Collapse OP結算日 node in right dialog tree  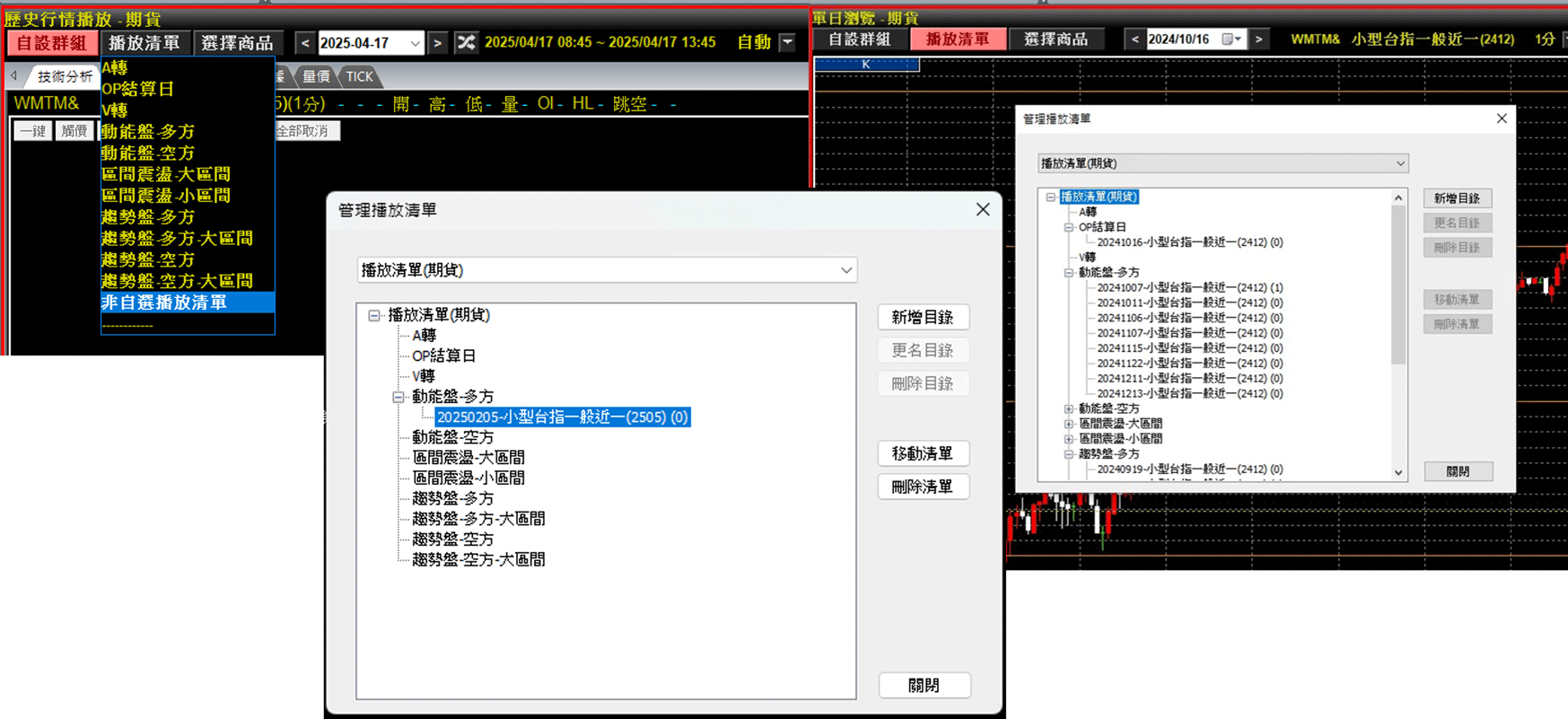(1069, 227)
